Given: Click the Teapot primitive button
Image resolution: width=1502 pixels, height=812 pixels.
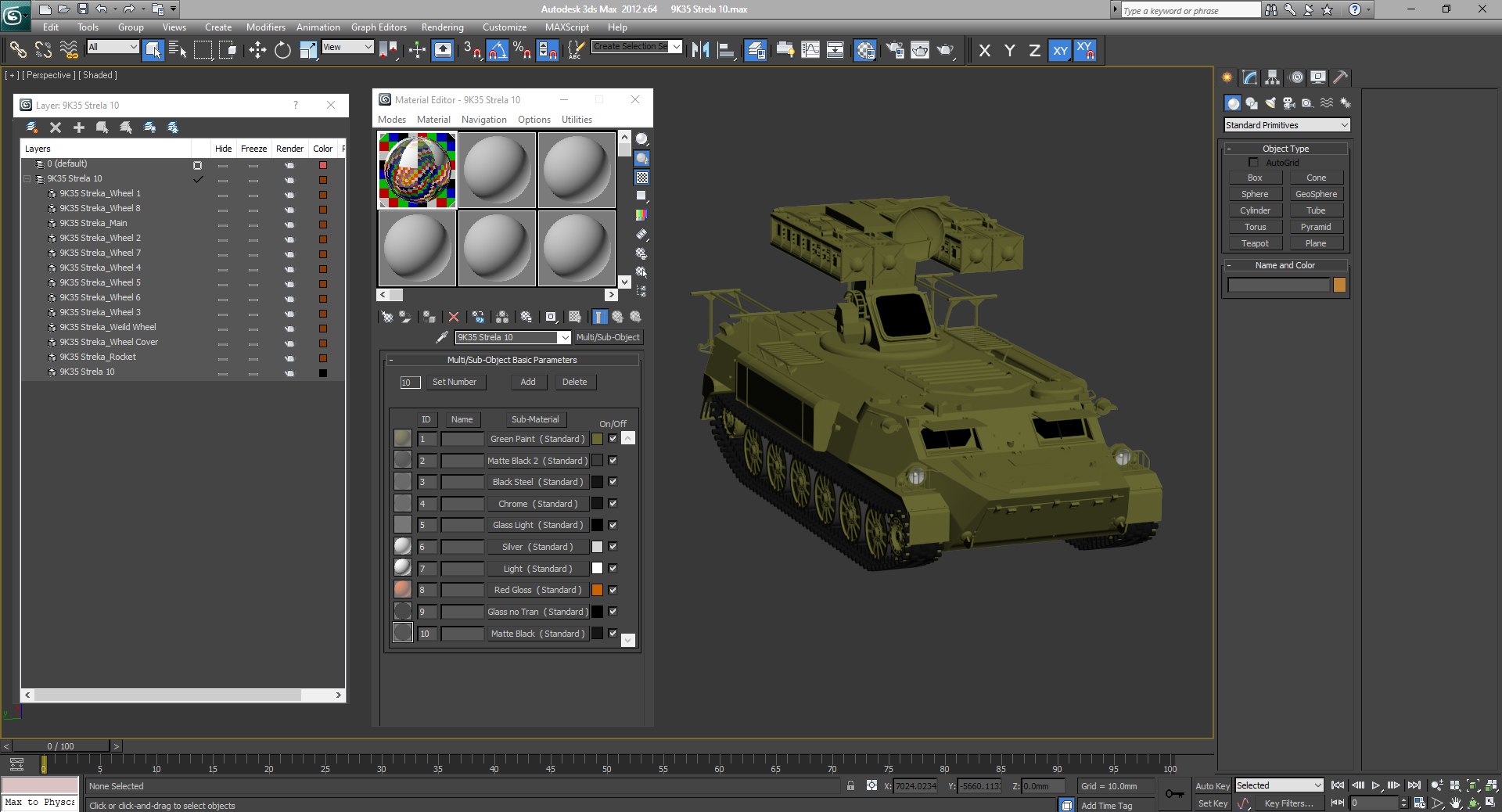Looking at the screenshot, I should pyautogui.click(x=1255, y=243).
